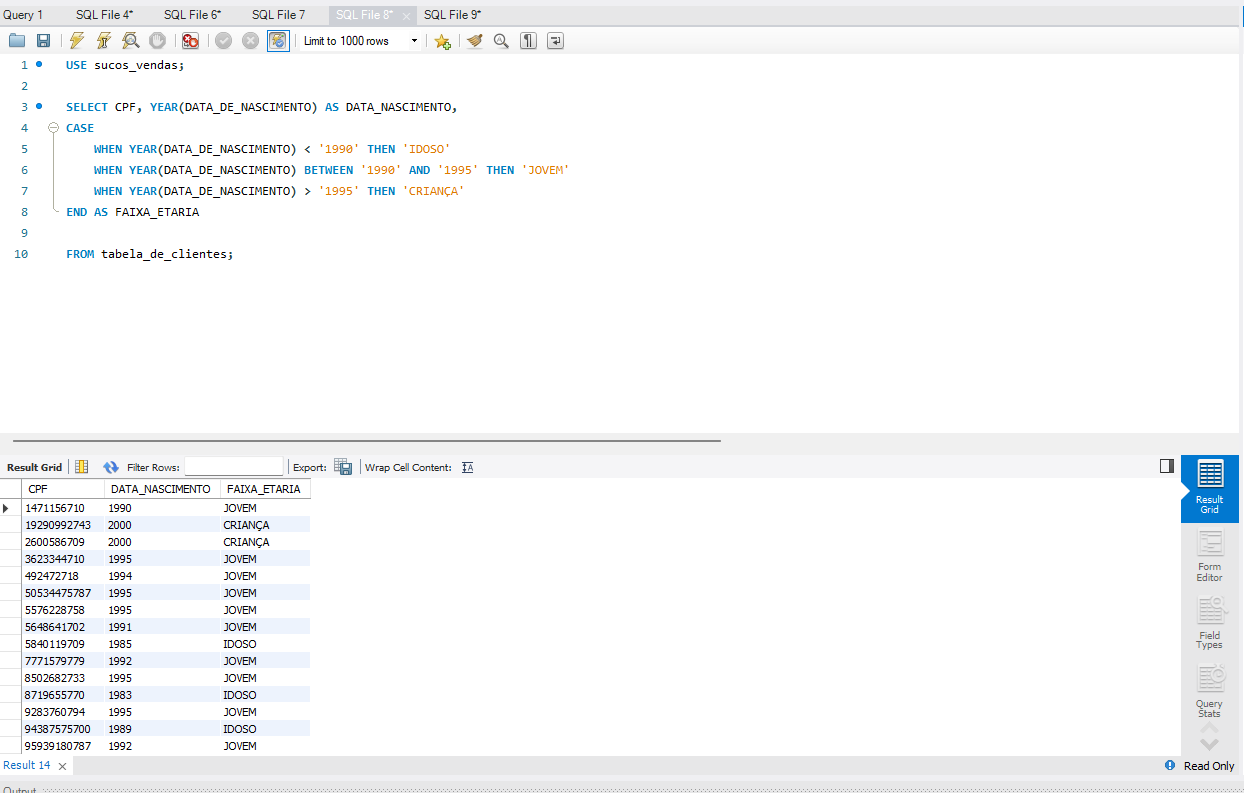Select IDOSO cell in row 94387575700

point(265,729)
